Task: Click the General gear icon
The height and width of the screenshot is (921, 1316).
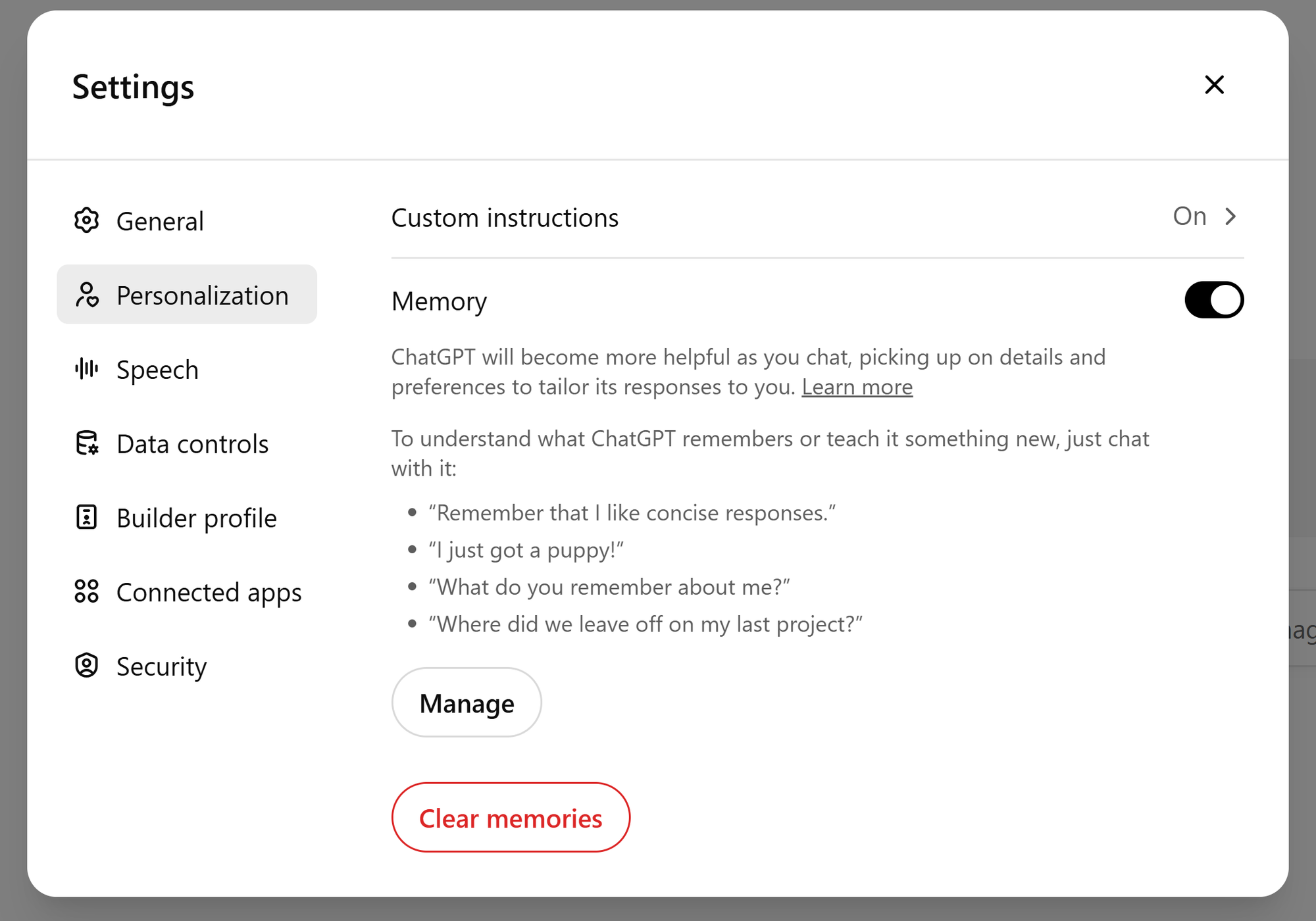Action: pyautogui.click(x=86, y=221)
